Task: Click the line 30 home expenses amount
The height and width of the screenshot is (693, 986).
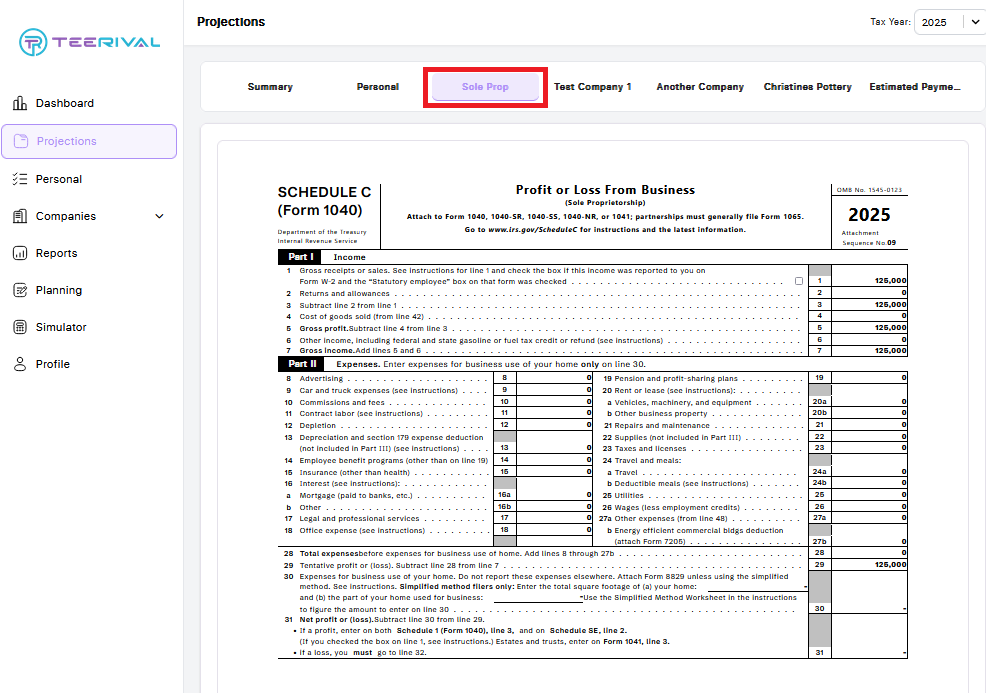Action: (x=870, y=609)
